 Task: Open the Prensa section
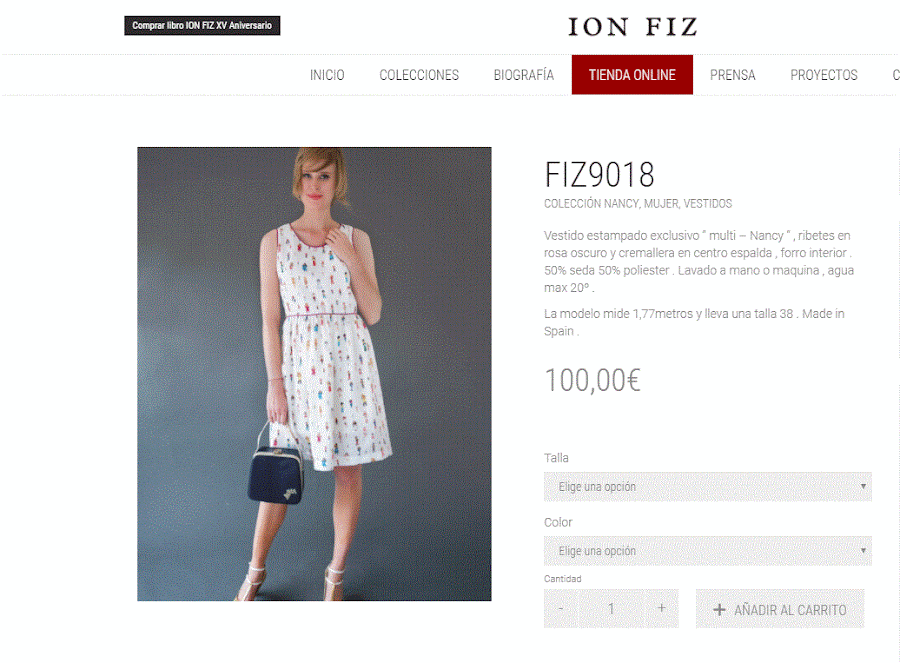click(x=732, y=75)
